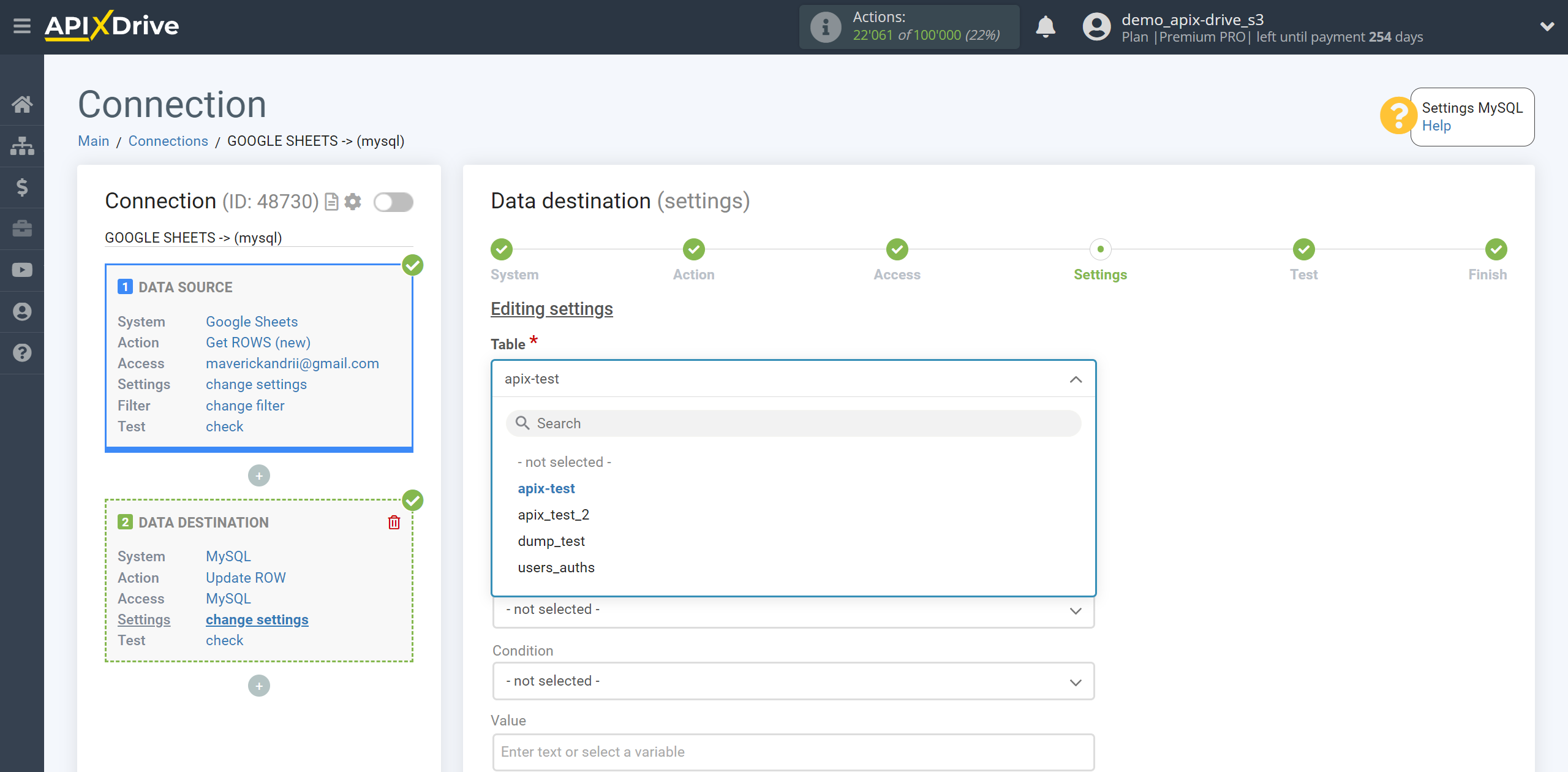This screenshot has width=1568, height=772.
Task: Go to Test step
Action: tap(1304, 249)
